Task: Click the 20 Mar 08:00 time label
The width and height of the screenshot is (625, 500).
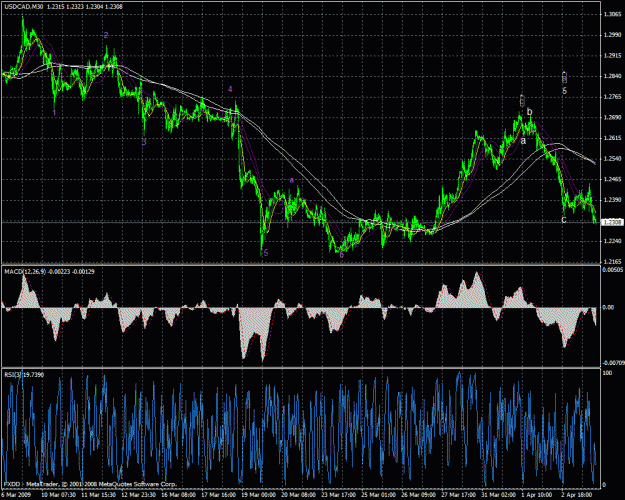Action: coord(297,494)
